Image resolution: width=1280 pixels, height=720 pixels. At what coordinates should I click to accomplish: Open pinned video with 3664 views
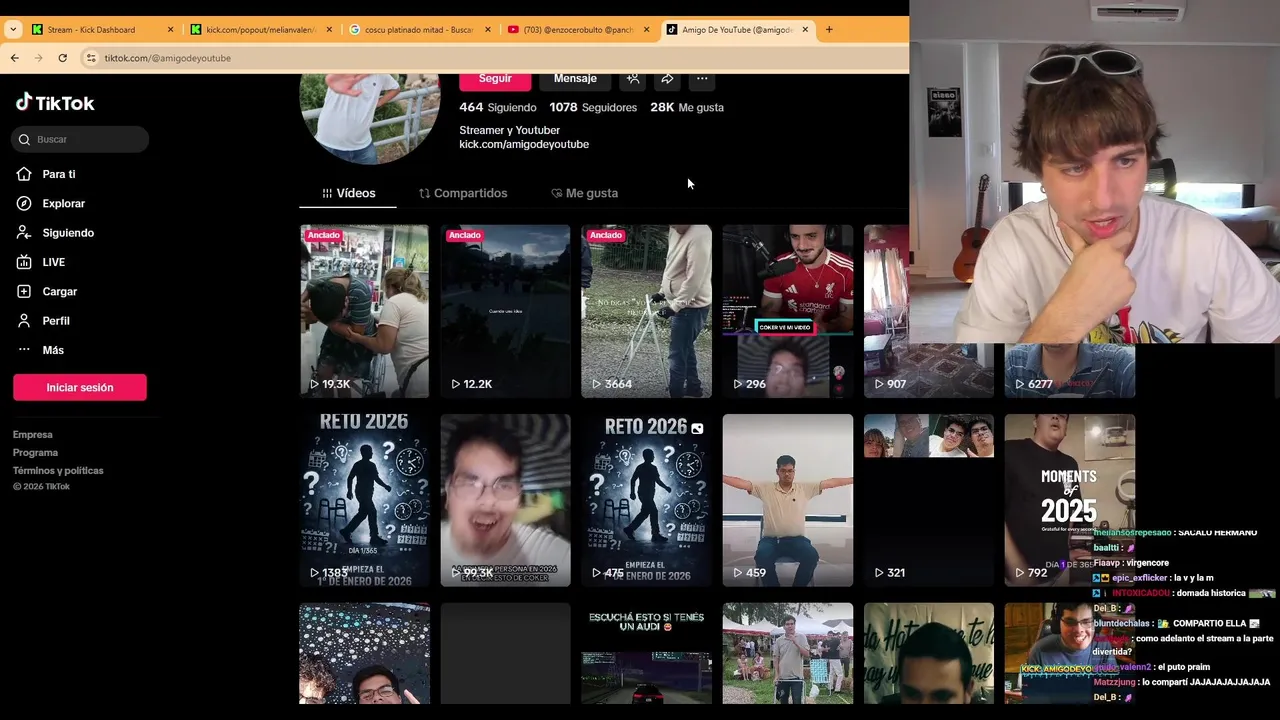(x=647, y=311)
